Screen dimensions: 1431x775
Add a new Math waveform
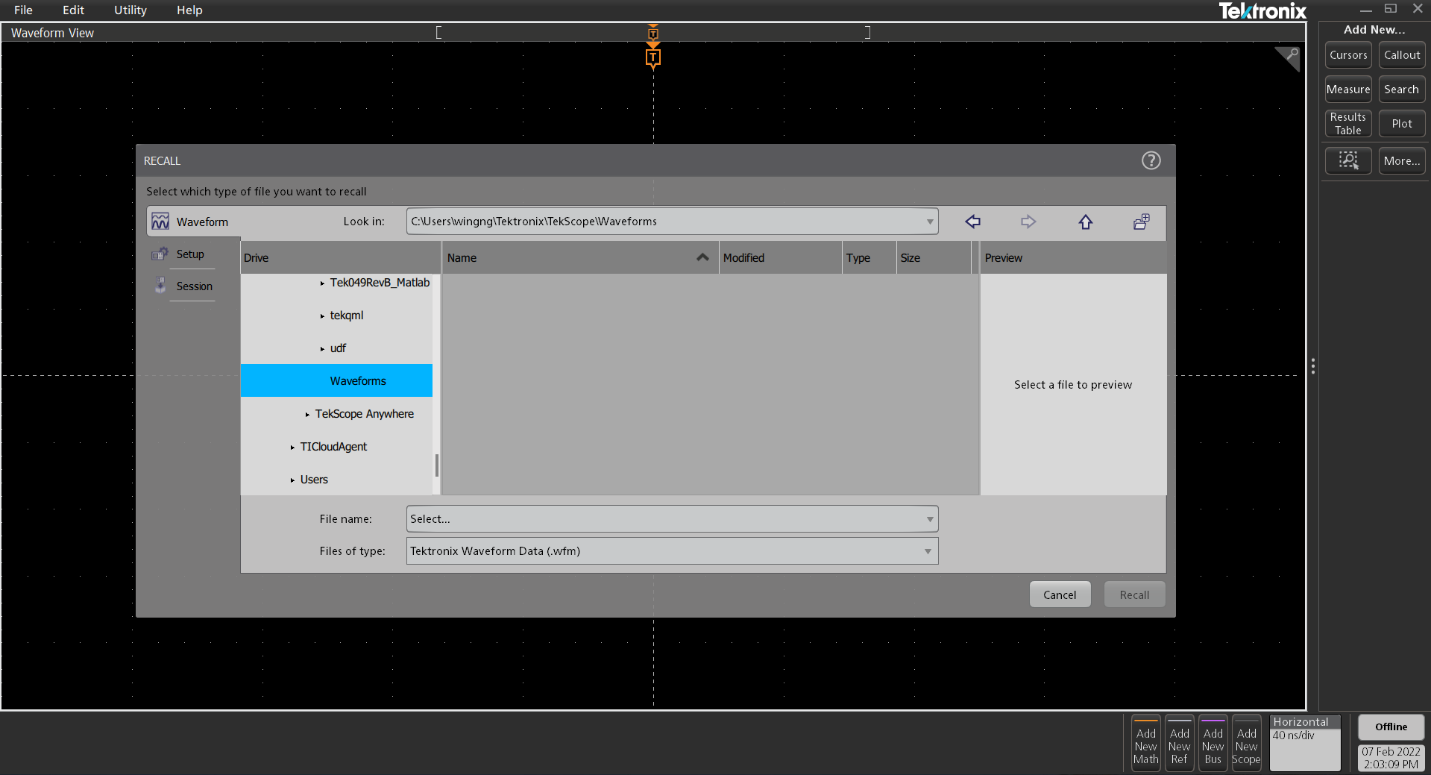coord(1145,743)
